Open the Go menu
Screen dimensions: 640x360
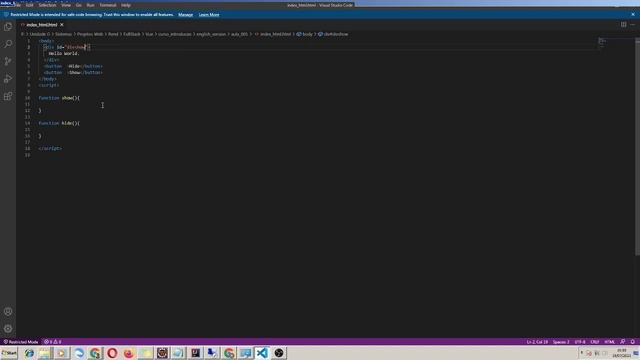pos(79,5)
